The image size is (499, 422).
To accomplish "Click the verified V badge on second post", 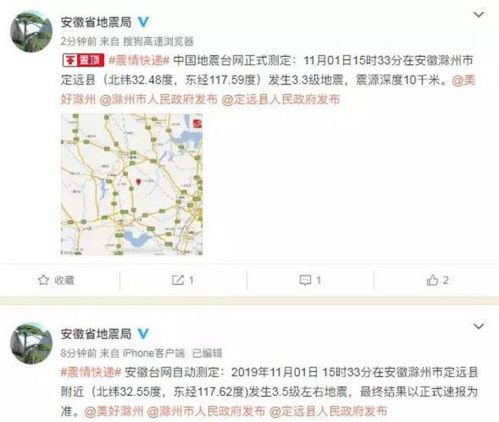I will click(143, 334).
